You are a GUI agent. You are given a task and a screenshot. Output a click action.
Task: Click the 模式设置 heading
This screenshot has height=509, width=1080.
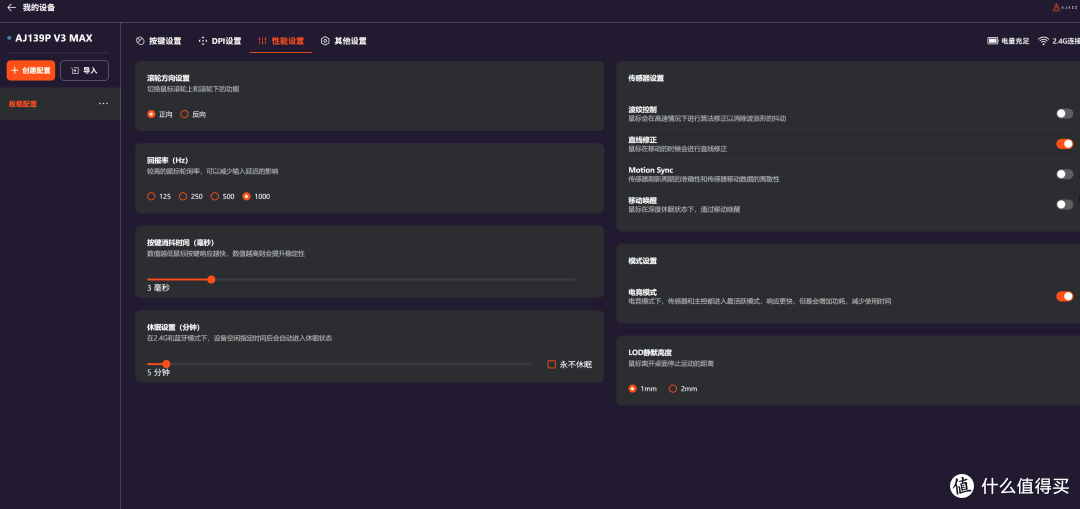(643, 261)
